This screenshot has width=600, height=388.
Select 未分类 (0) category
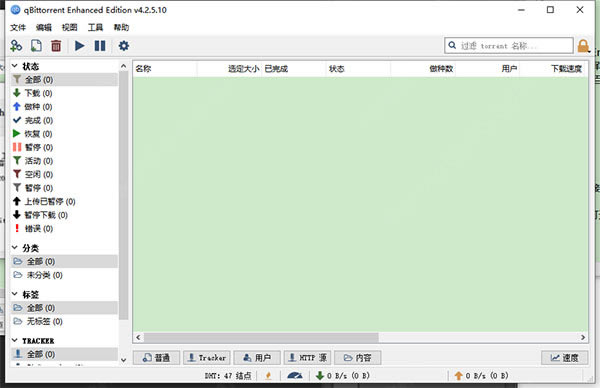[64, 275]
